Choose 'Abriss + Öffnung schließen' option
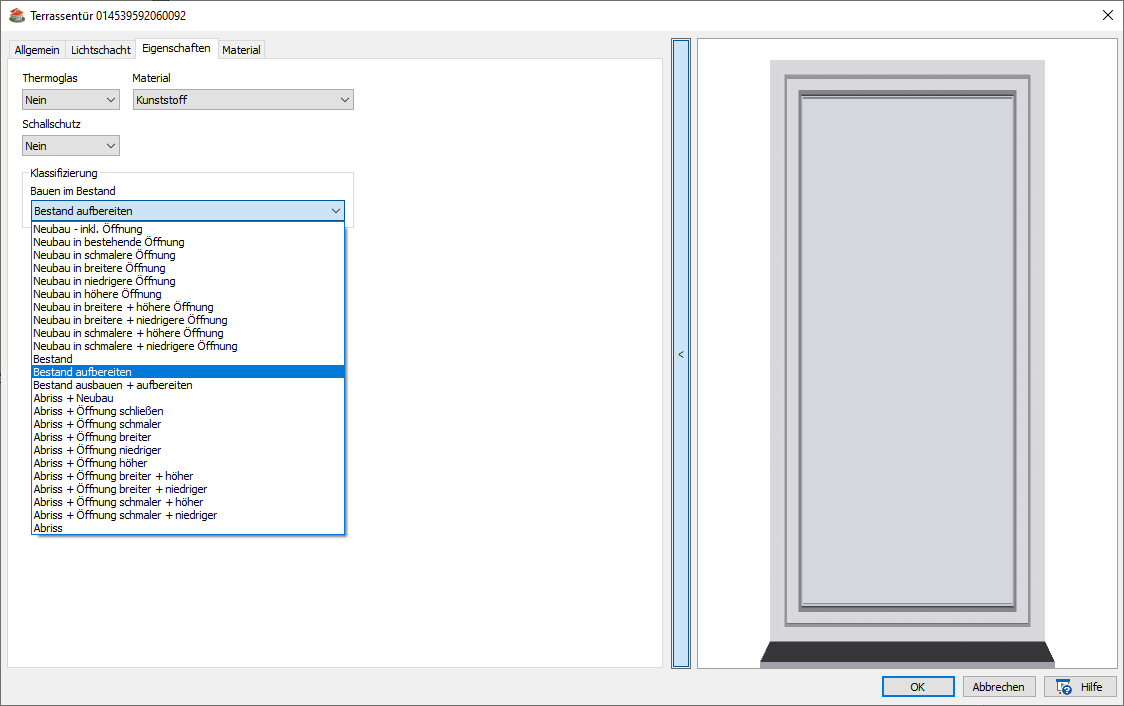1124x706 pixels. [x=98, y=411]
